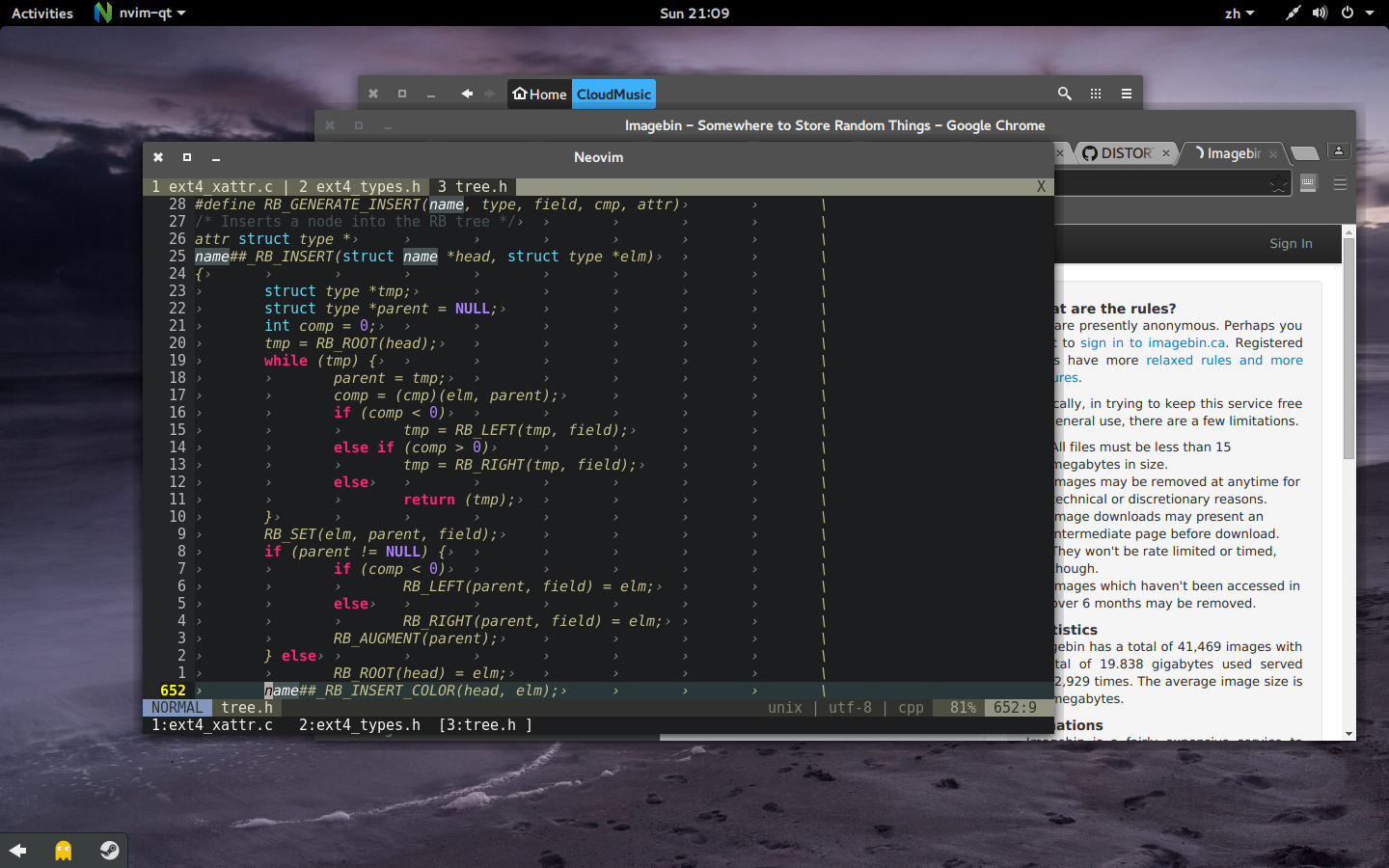
Task: Click the yellow ghost tray icon
Action: [x=64, y=851]
